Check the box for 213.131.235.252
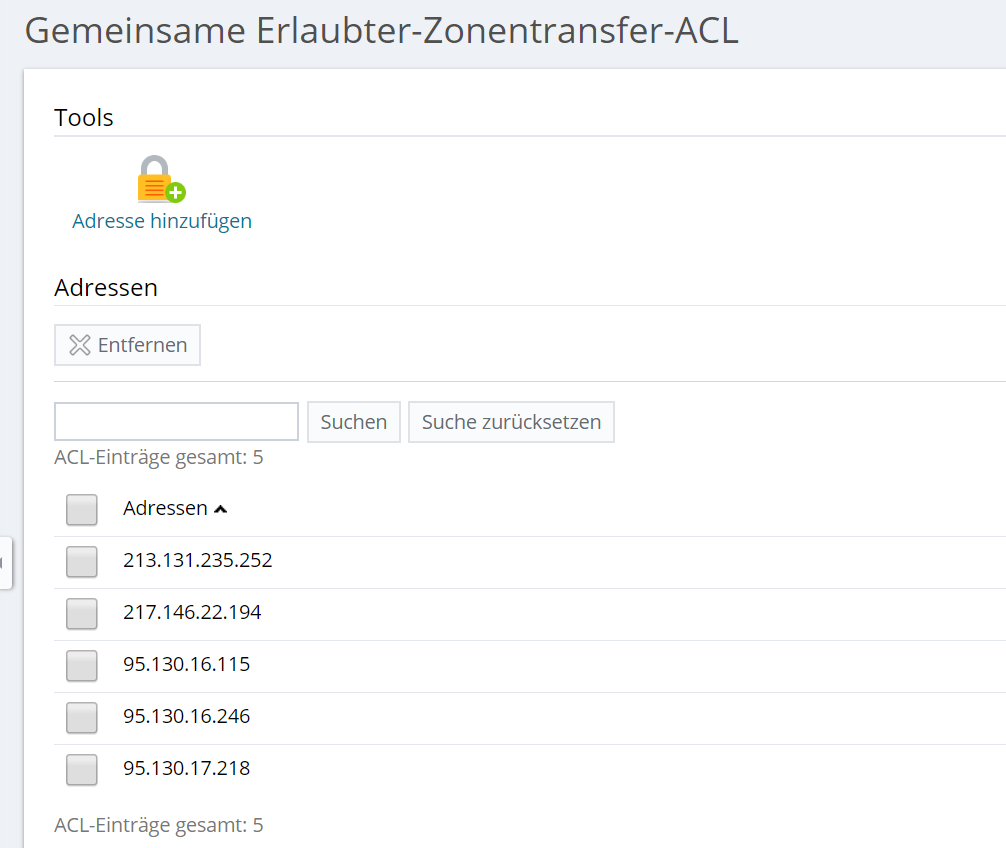 (81, 561)
